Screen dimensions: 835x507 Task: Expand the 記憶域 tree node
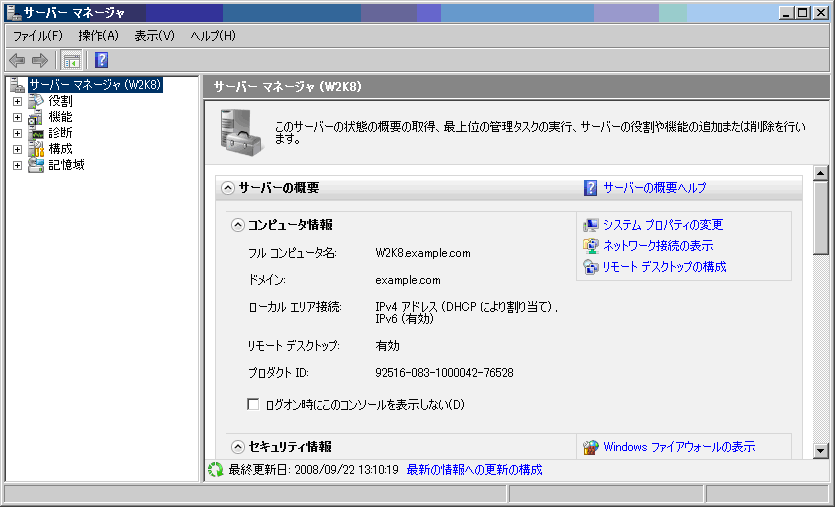coord(18,165)
